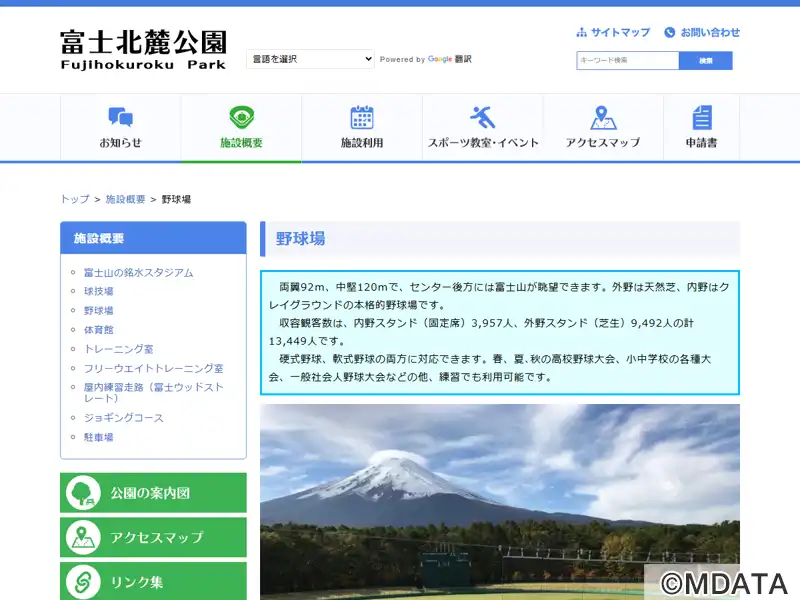Open the 言語を選択 language dropdown
Screen dimensions: 800x600
pyautogui.click(x=310, y=59)
